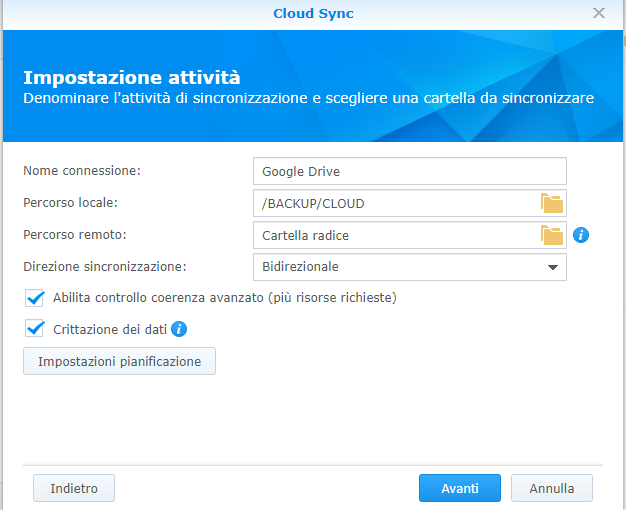Image resolution: width=626 pixels, height=510 pixels.
Task: Open folder browser for Percorso remoto
Action: coord(552,235)
